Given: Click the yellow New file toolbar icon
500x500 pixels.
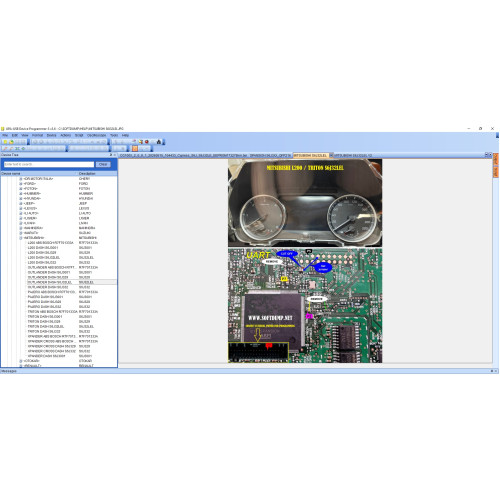Looking at the screenshot, I should pyautogui.click(x=5, y=142).
